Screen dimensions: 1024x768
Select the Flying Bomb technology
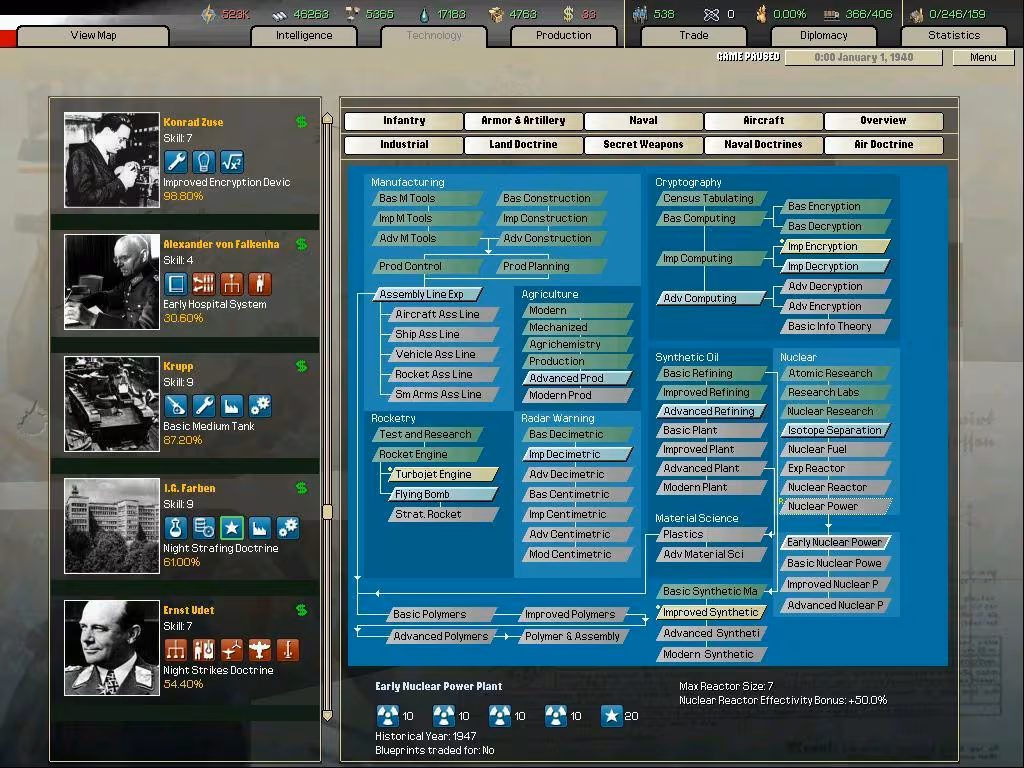(443, 494)
